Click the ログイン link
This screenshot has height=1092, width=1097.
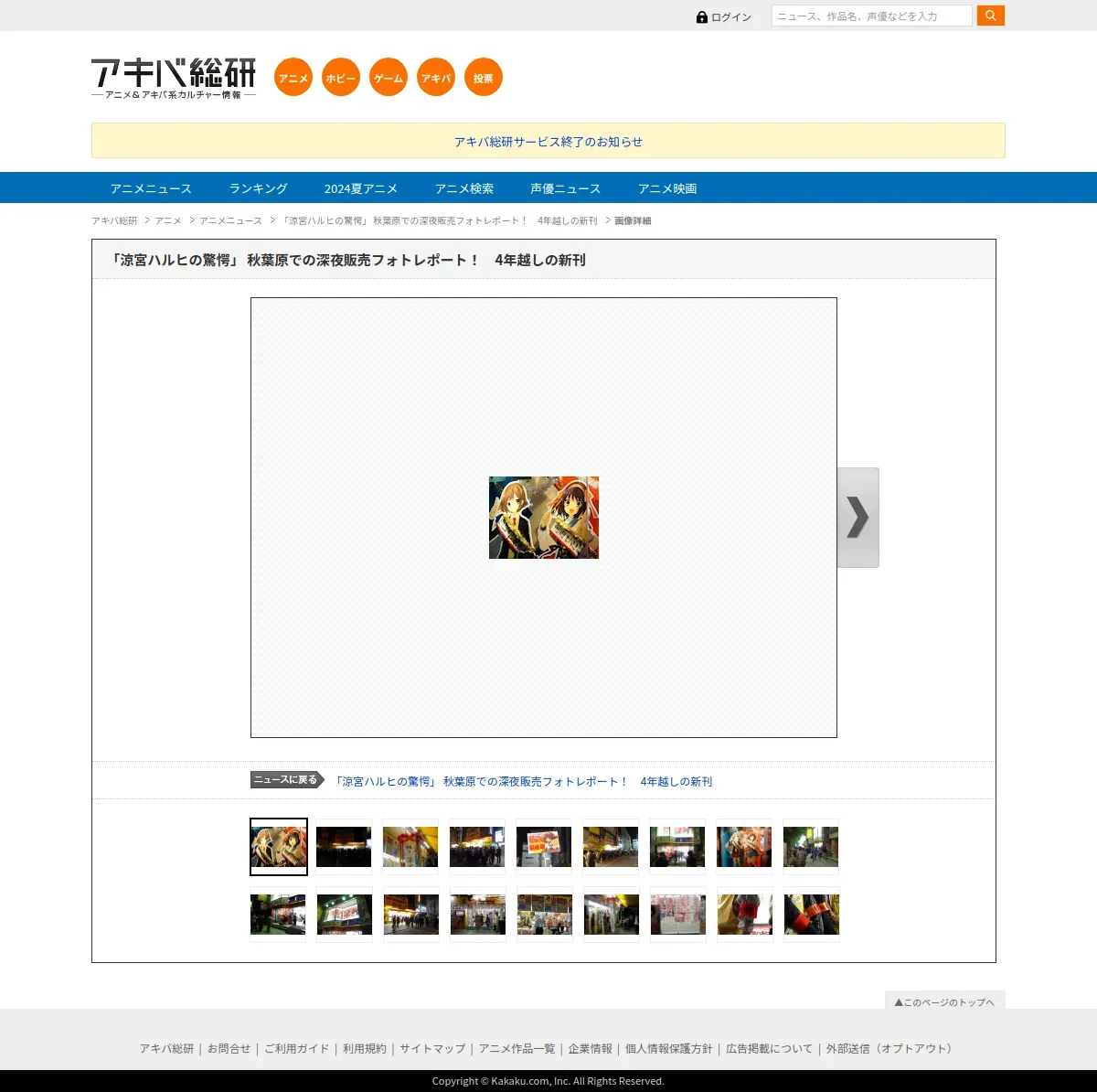coord(731,17)
